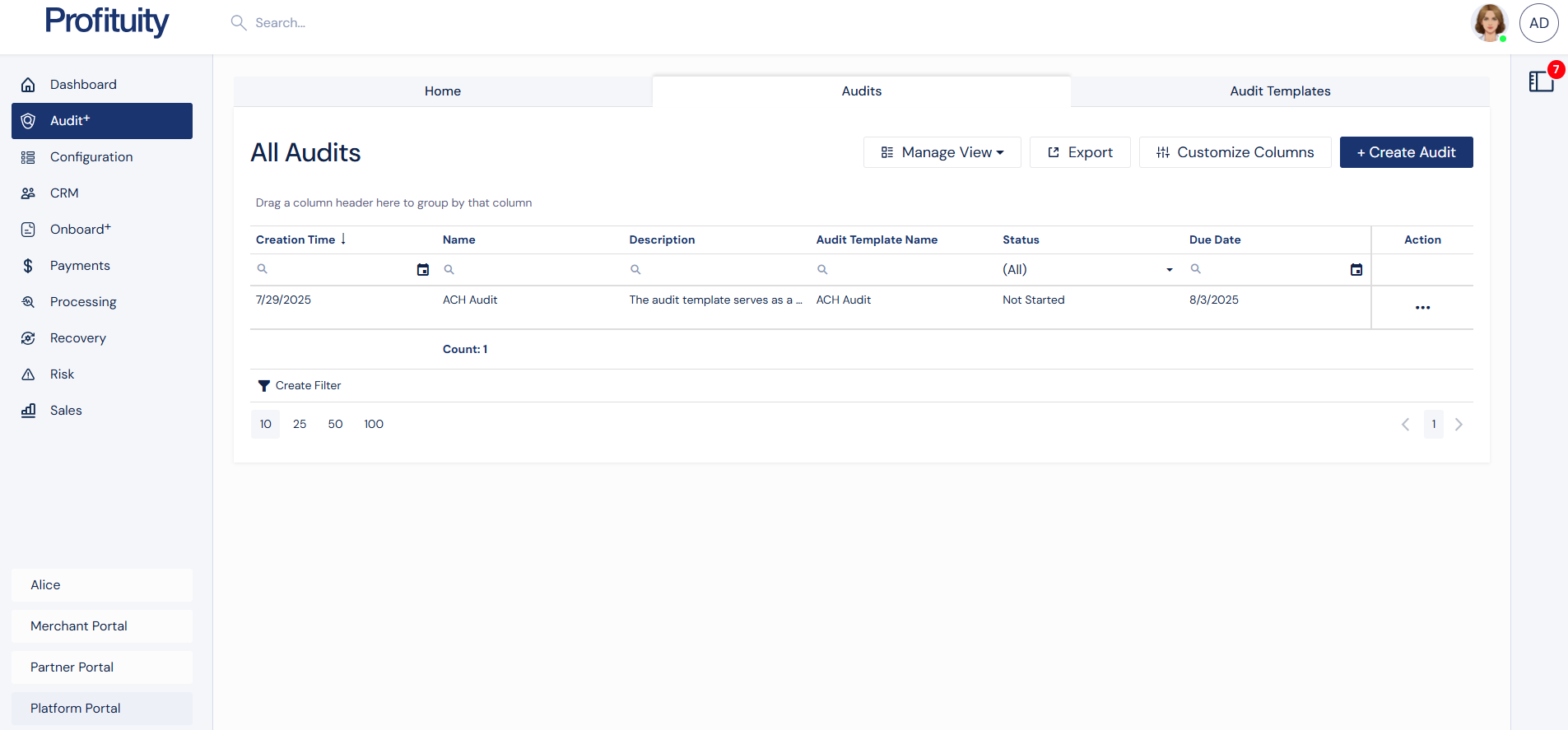The image size is (1568, 730).
Task: Select 100 rows per page
Action: pos(374,425)
